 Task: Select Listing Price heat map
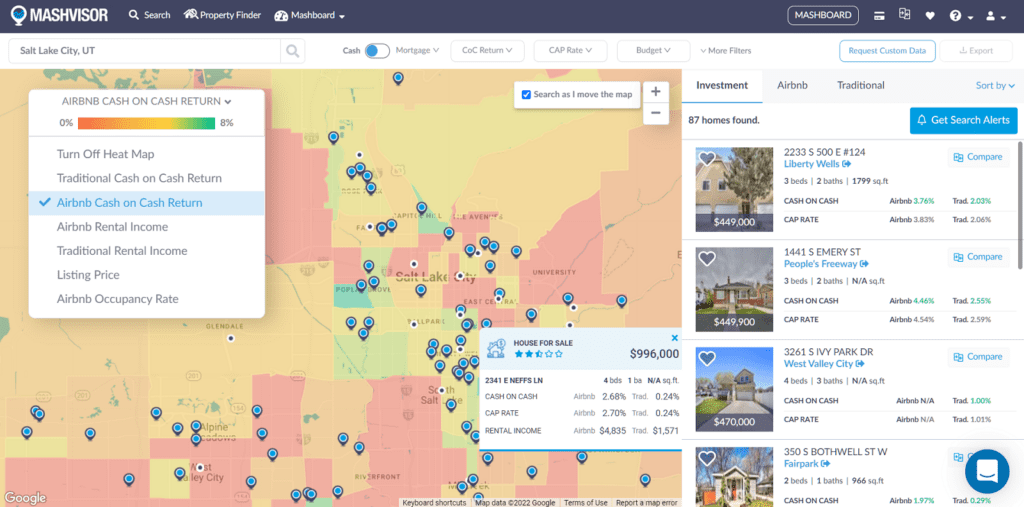(x=146, y=275)
